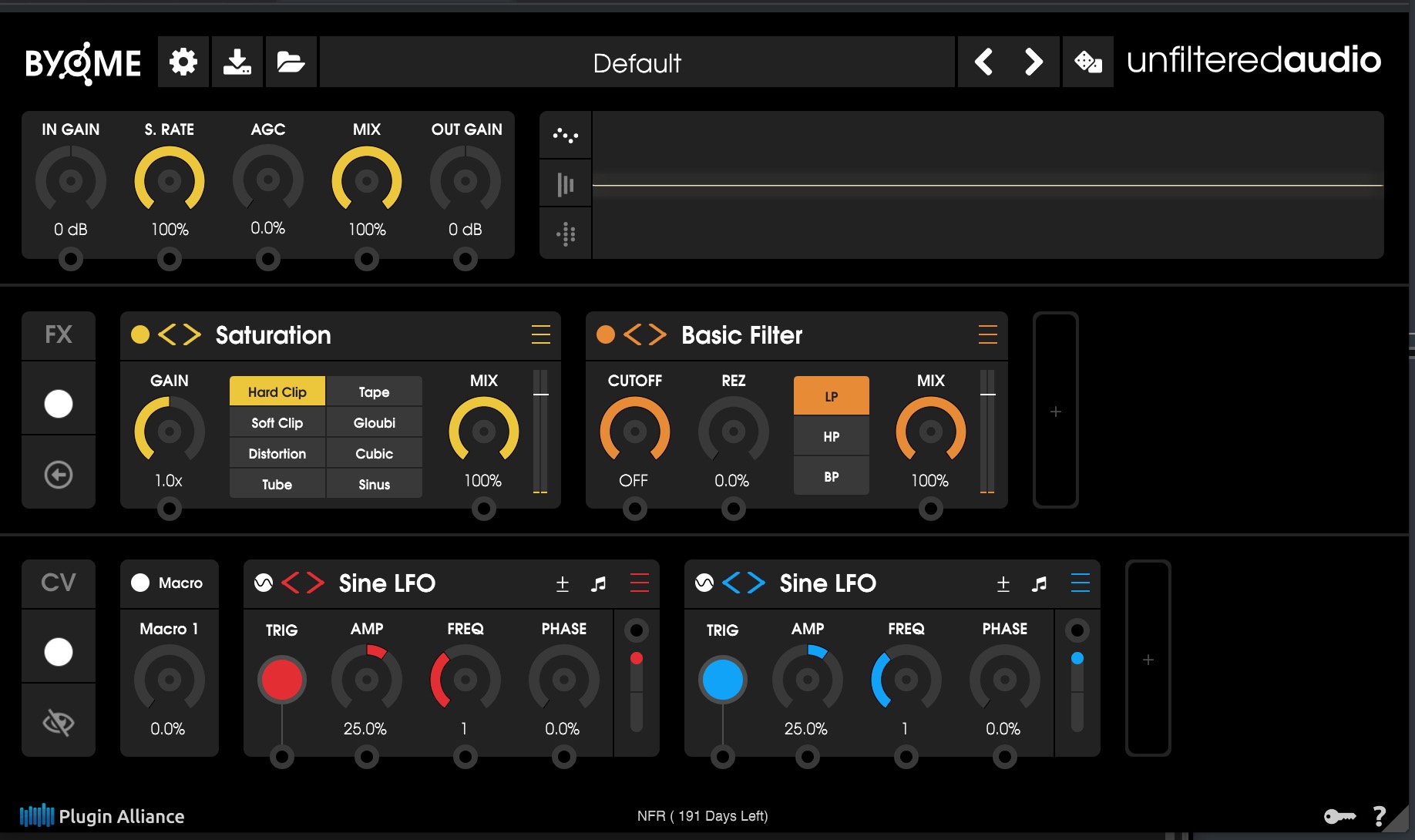Image resolution: width=1415 pixels, height=840 pixels.
Task: Click the CV section label button
Action: tap(59, 583)
